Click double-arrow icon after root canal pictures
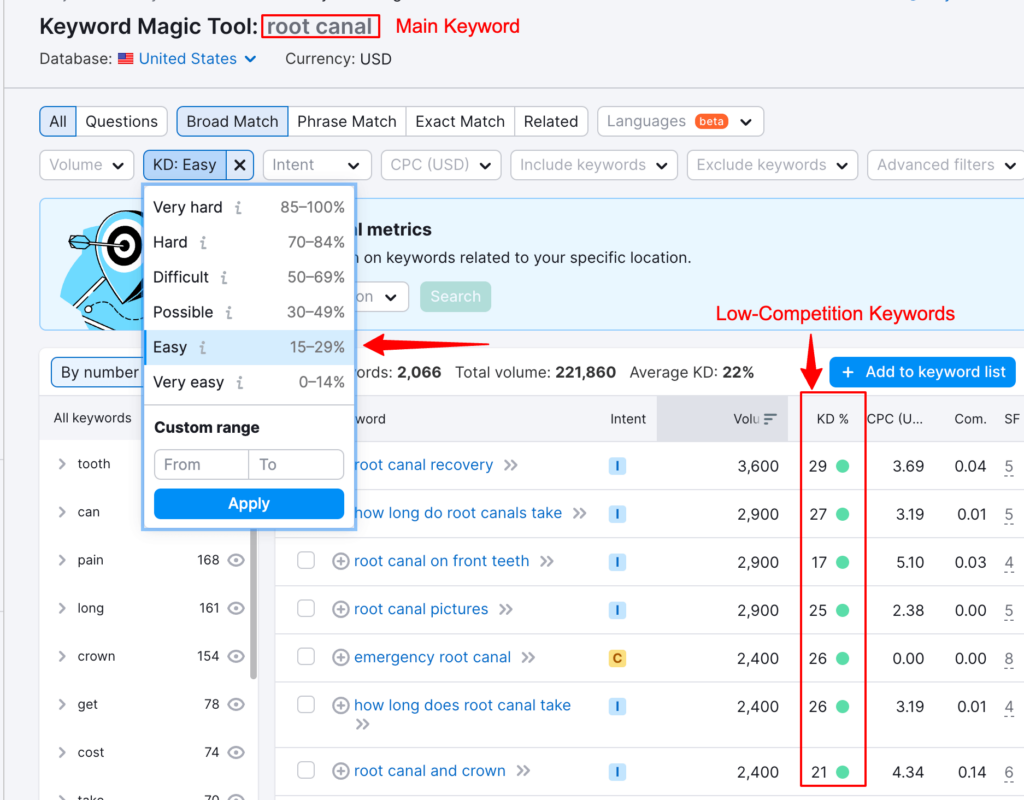1024x800 pixels. tap(505, 609)
